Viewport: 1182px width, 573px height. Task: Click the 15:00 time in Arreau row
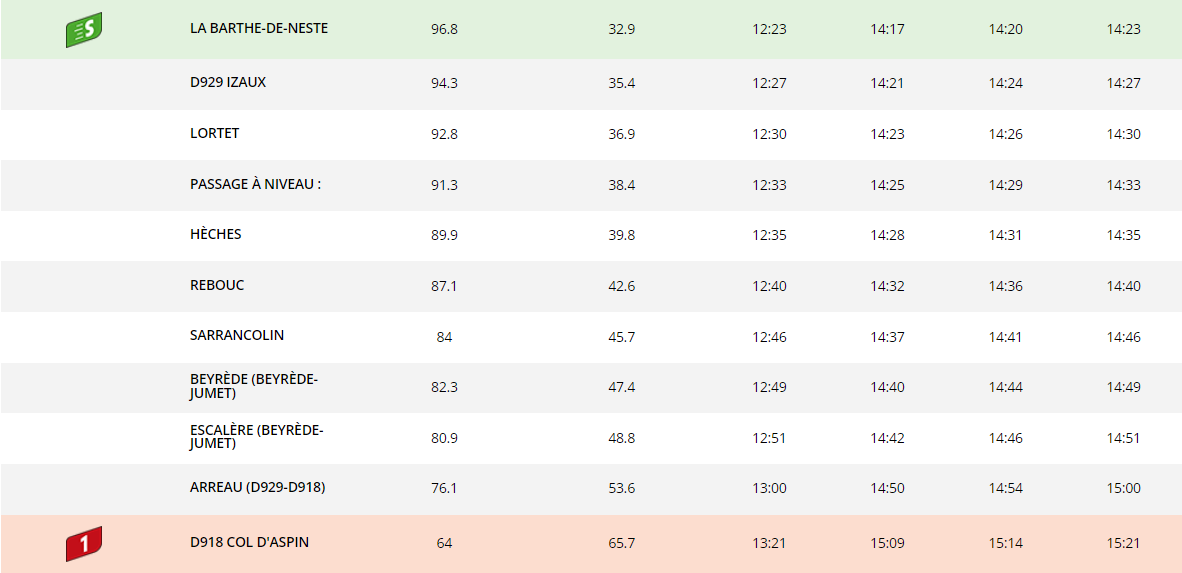click(x=1123, y=489)
